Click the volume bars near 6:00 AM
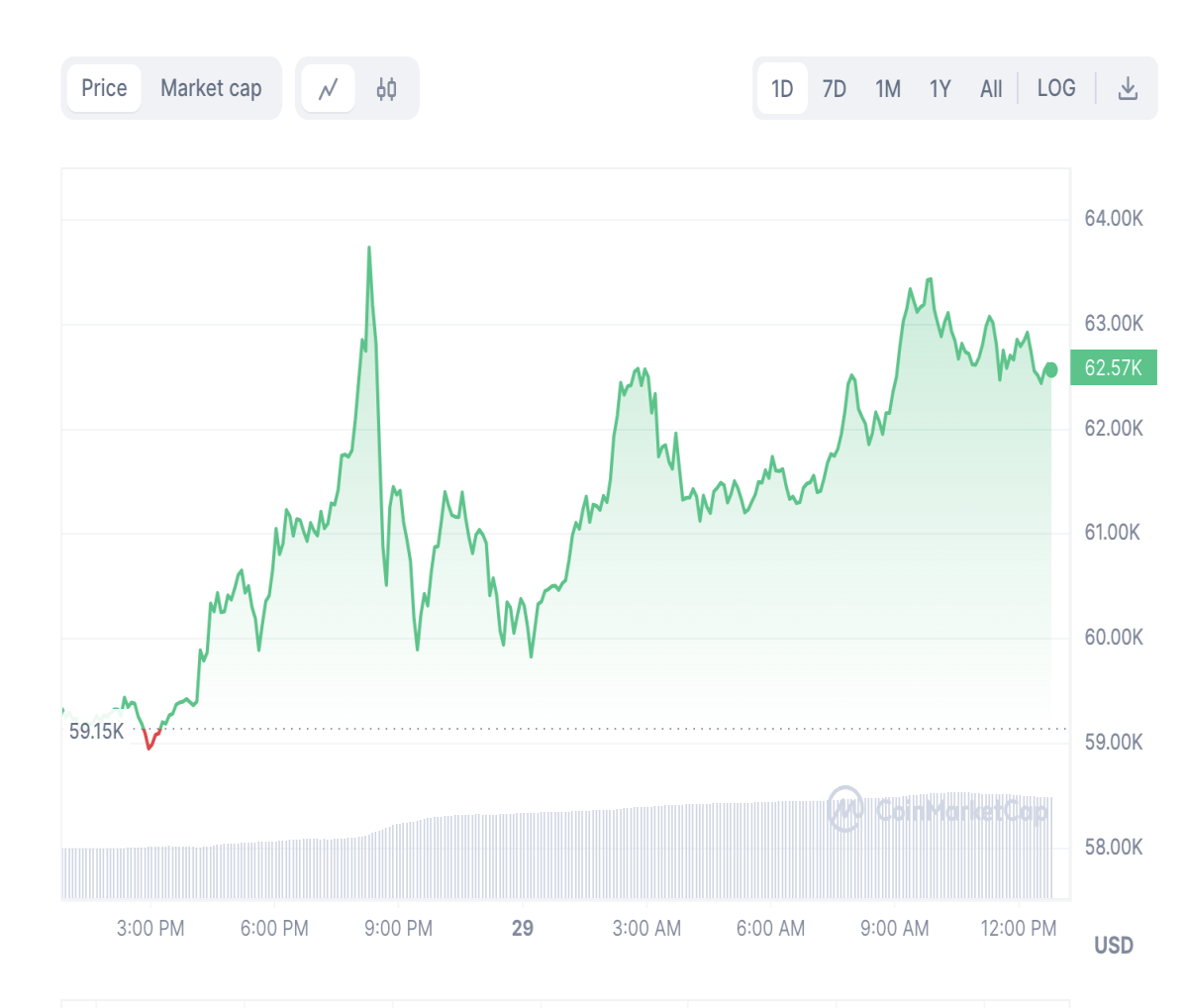Image resolution: width=1188 pixels, height=1008 pixels. click(770, 850)
